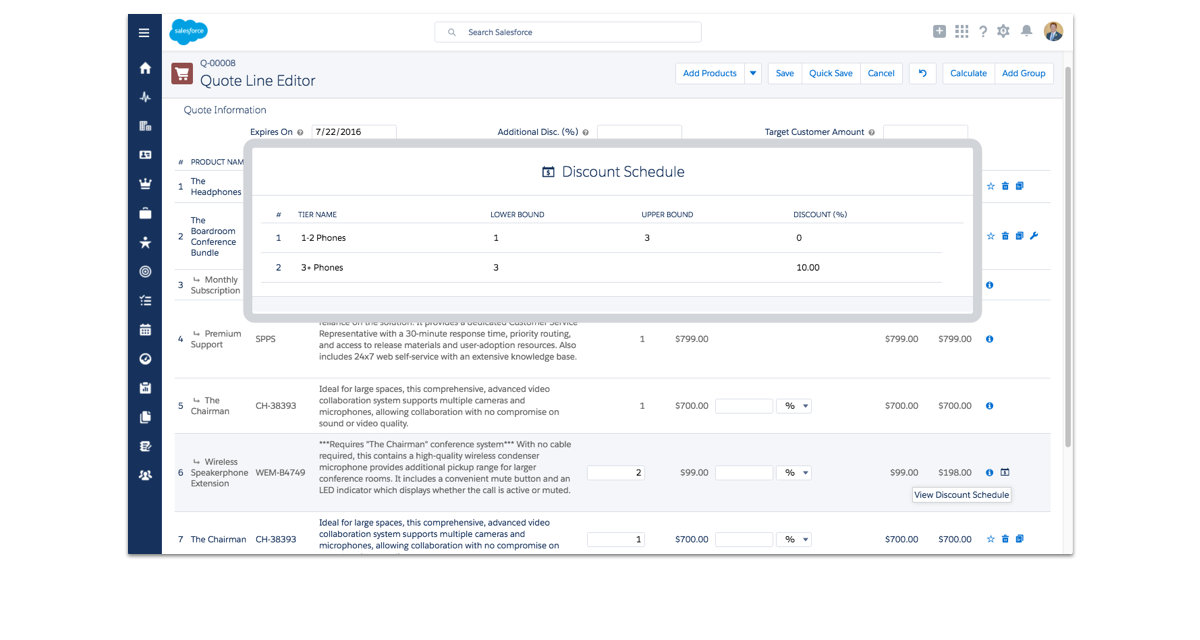
Task: Open the hamburger navigation menu
Action: point(144,32)
